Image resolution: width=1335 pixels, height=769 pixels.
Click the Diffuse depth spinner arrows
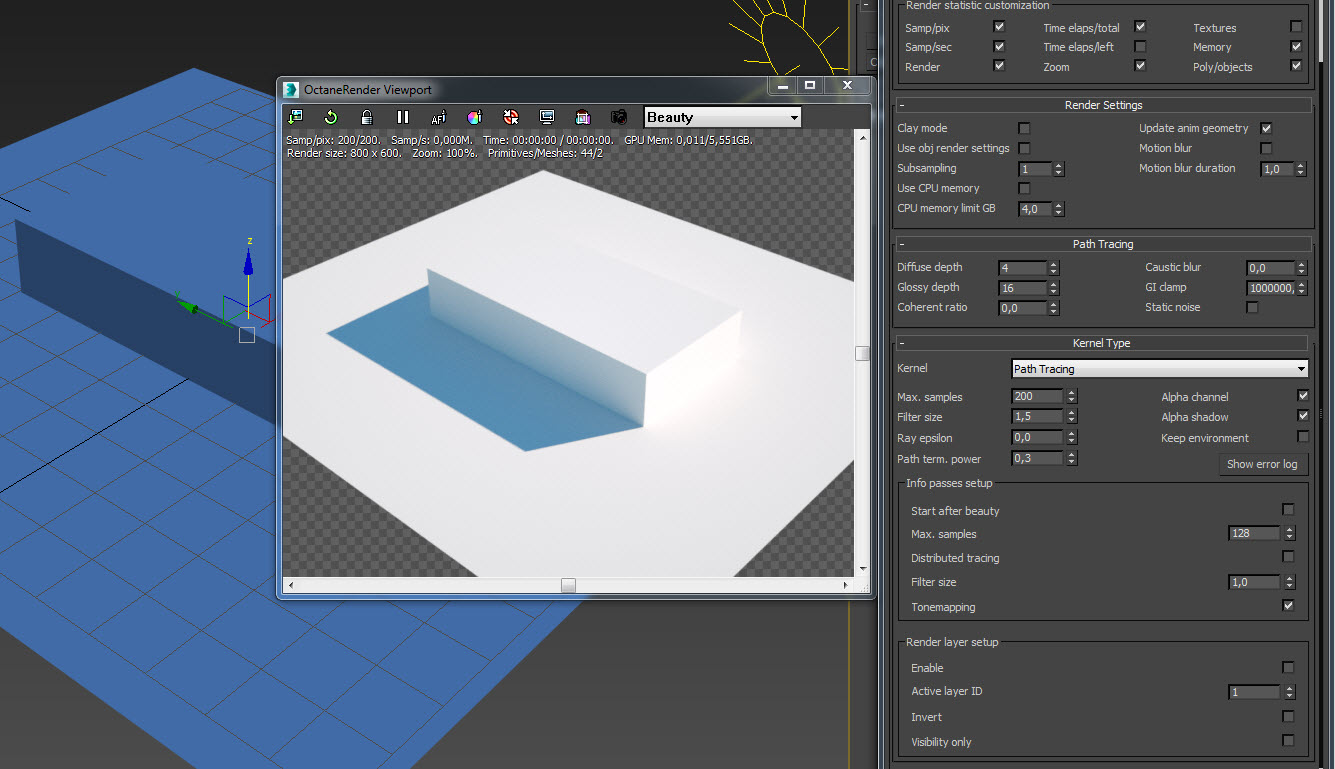(x=1053, y=268)
